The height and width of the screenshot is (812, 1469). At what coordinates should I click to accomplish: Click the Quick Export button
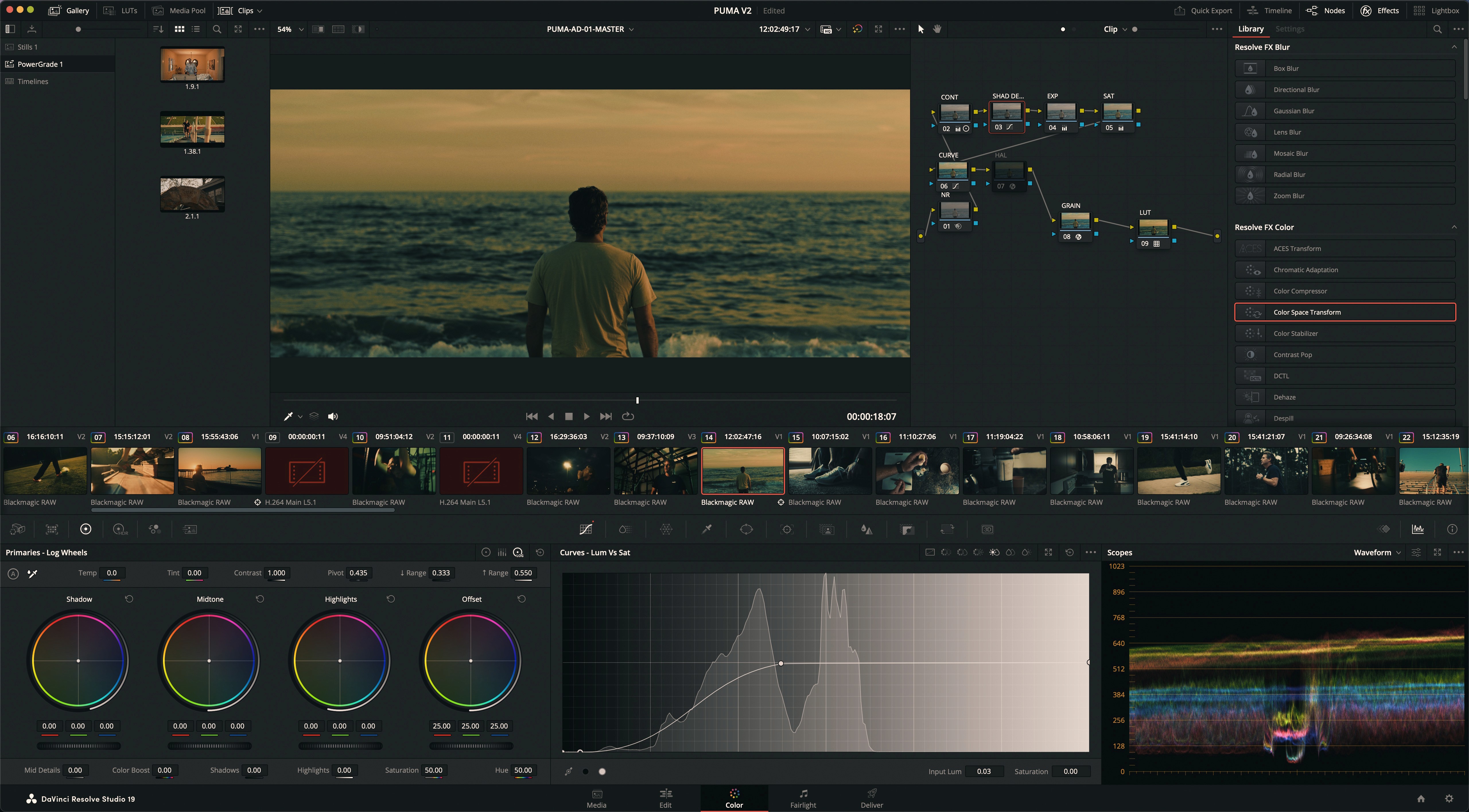pos(1203,10)
